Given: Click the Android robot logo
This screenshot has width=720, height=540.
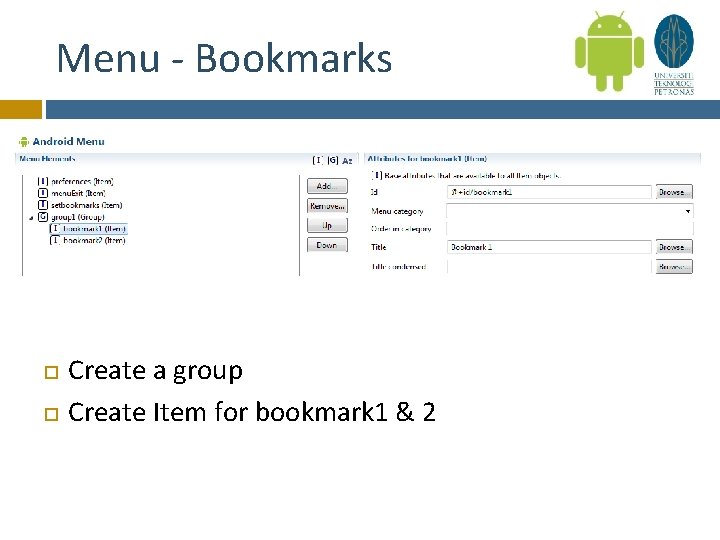Looking at the screenshot, I should (609, 51).
